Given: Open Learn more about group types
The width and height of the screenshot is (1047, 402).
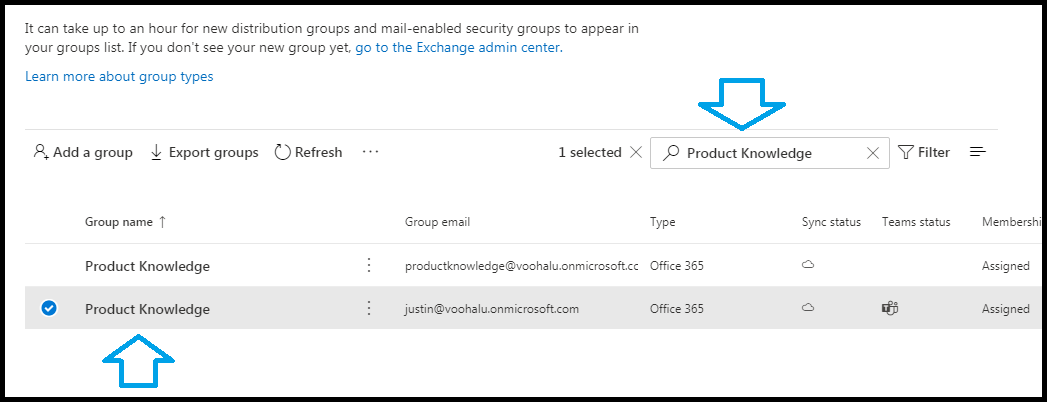Looking at the screenshot, I should click(x=119, y=76).
